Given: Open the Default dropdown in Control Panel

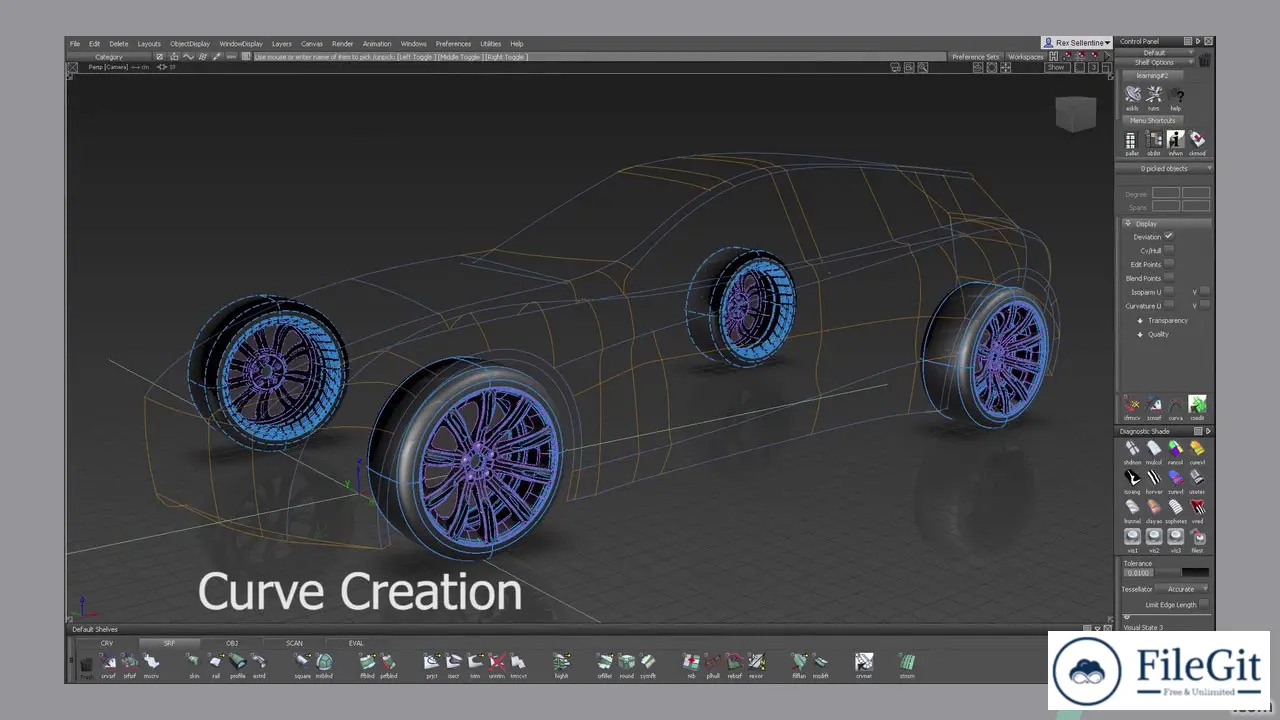Looking at the screenshot, I should point(1156,52).
